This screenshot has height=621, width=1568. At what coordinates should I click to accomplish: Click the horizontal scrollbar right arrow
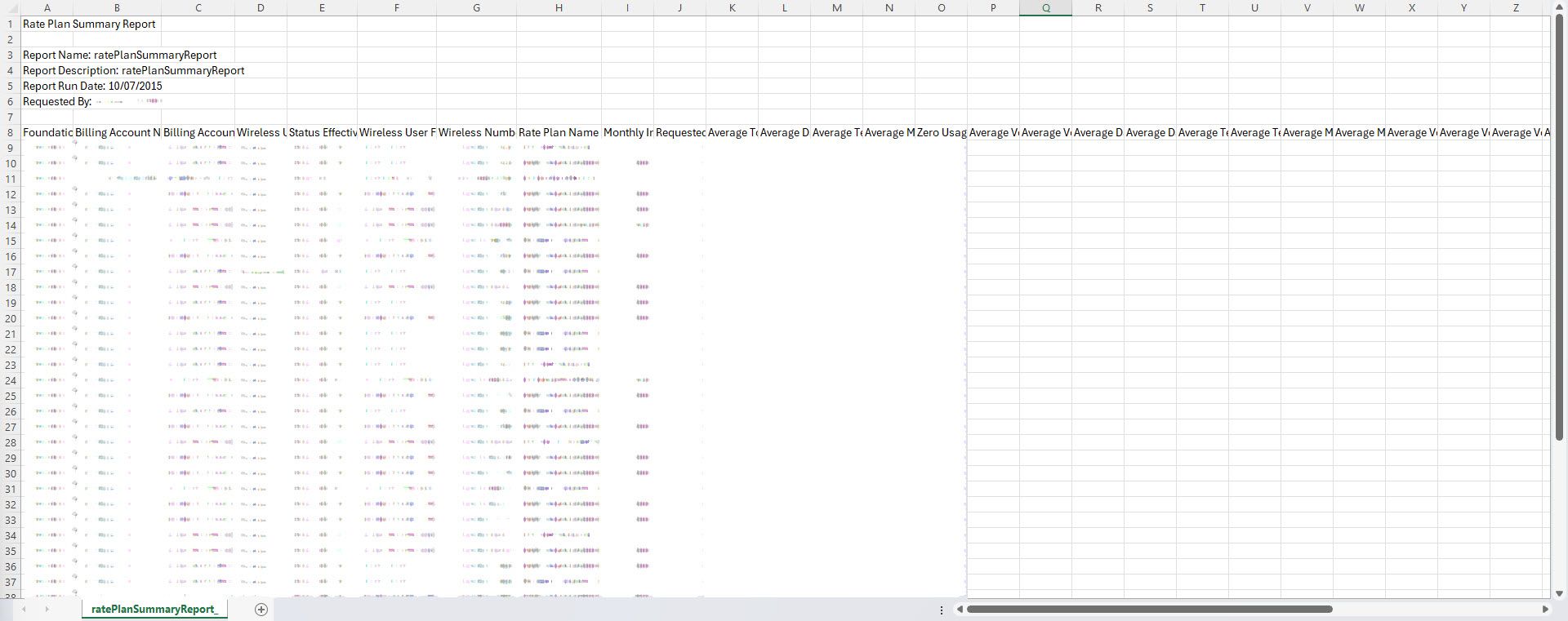[1544, 610]
